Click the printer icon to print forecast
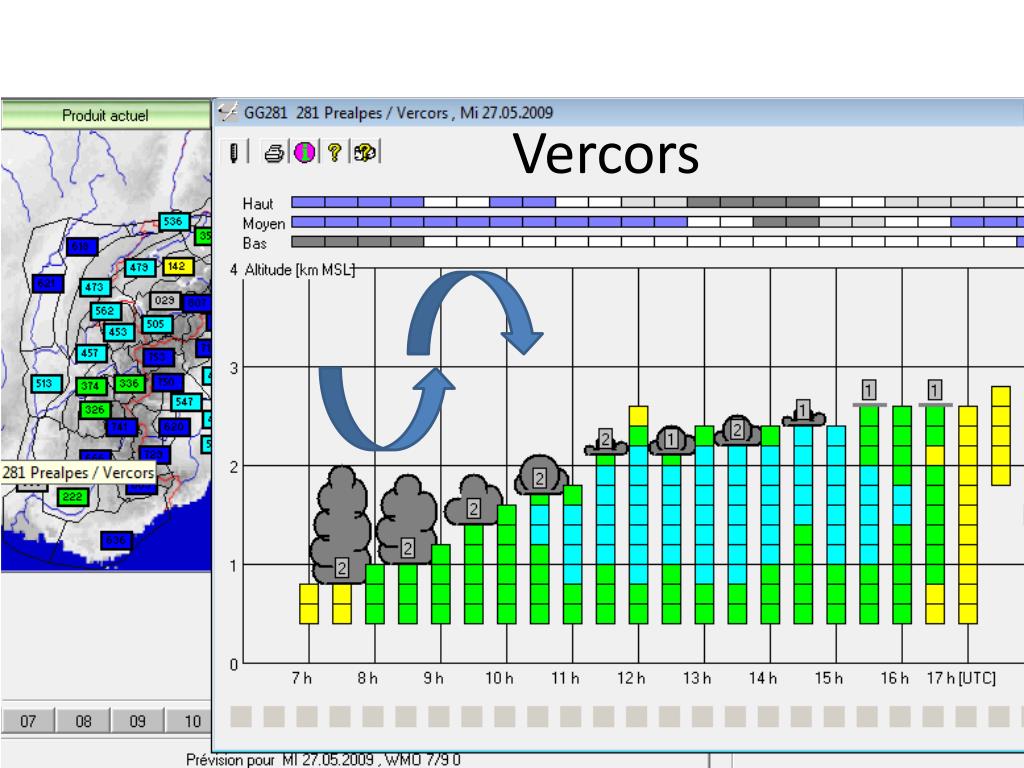The height and width of the screenshot is (768, 1024). [274, 153]
